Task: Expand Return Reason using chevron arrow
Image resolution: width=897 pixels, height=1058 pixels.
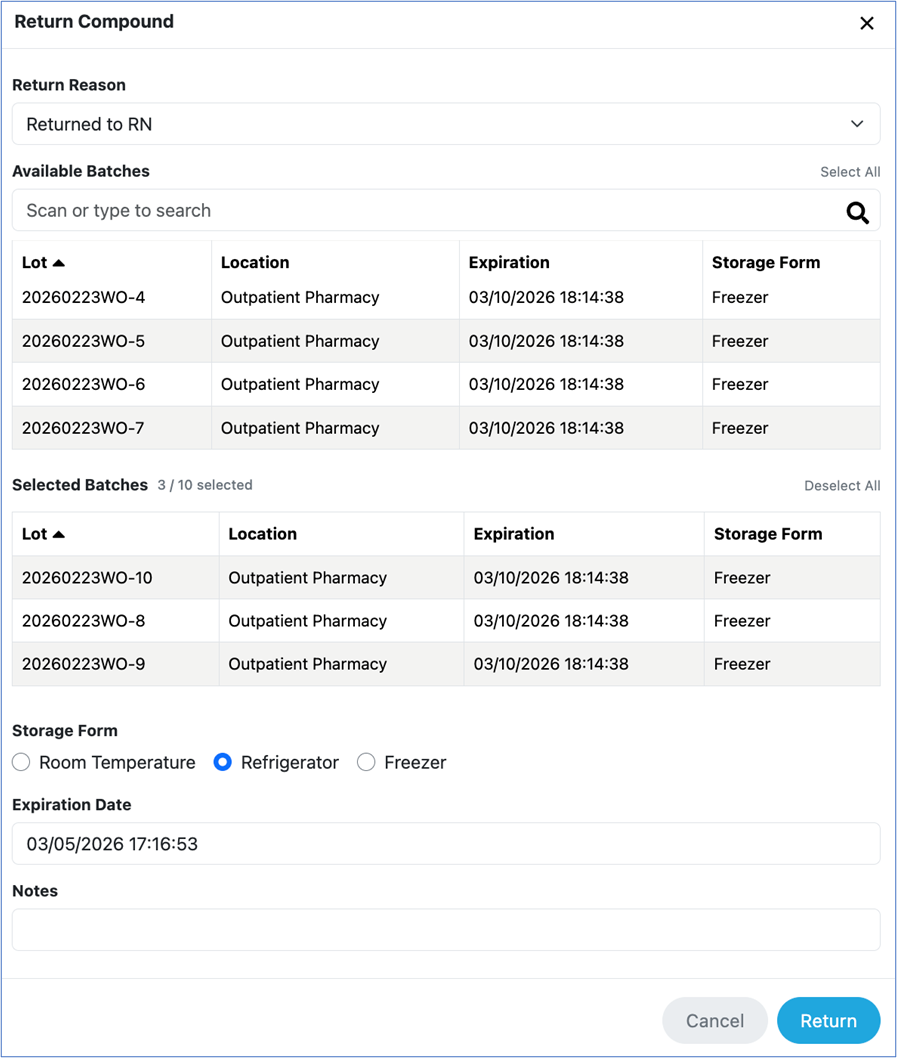Action: pyautogui.click(x=856, y=125)
